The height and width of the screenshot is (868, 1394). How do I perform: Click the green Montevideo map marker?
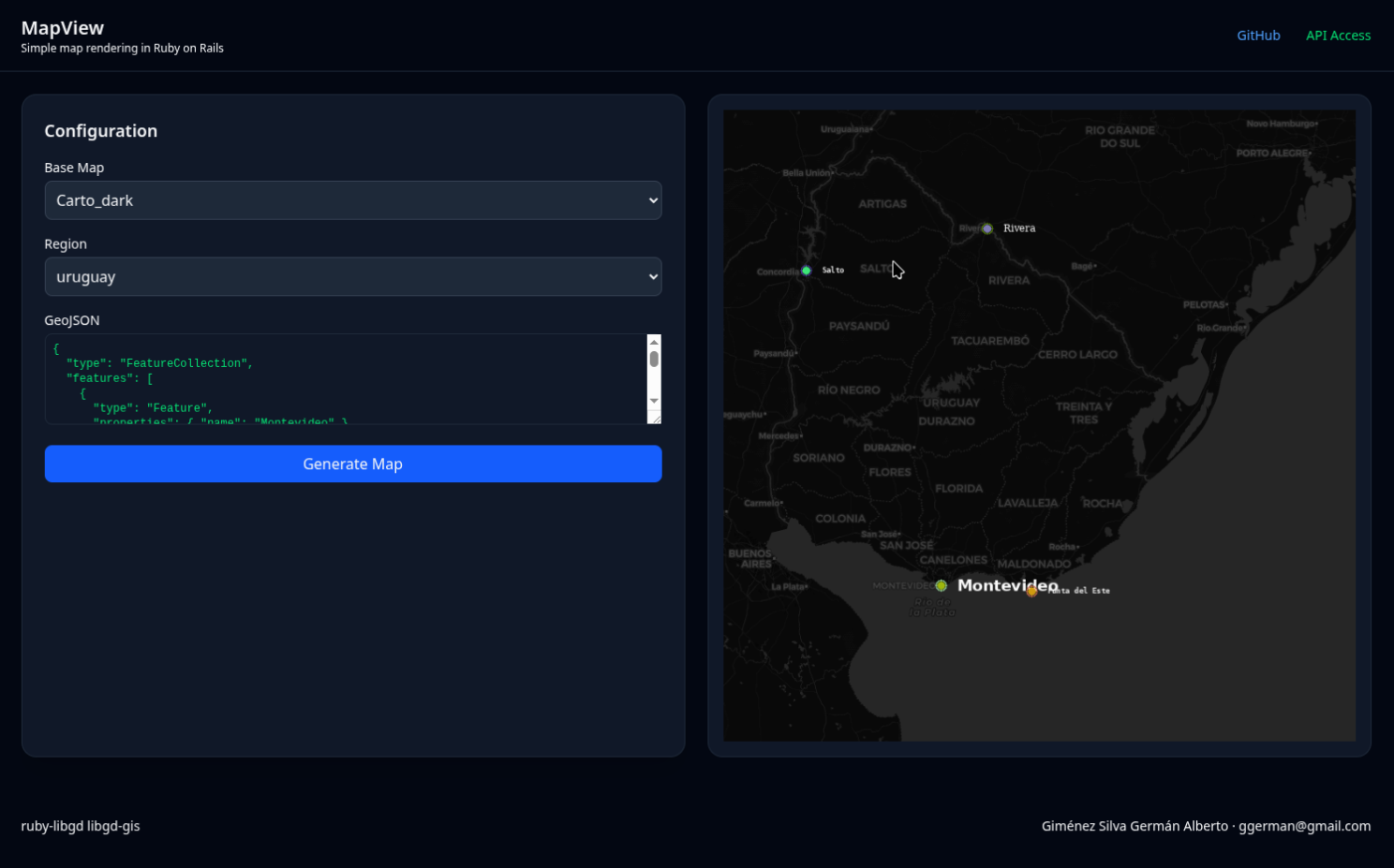point(941,585)
